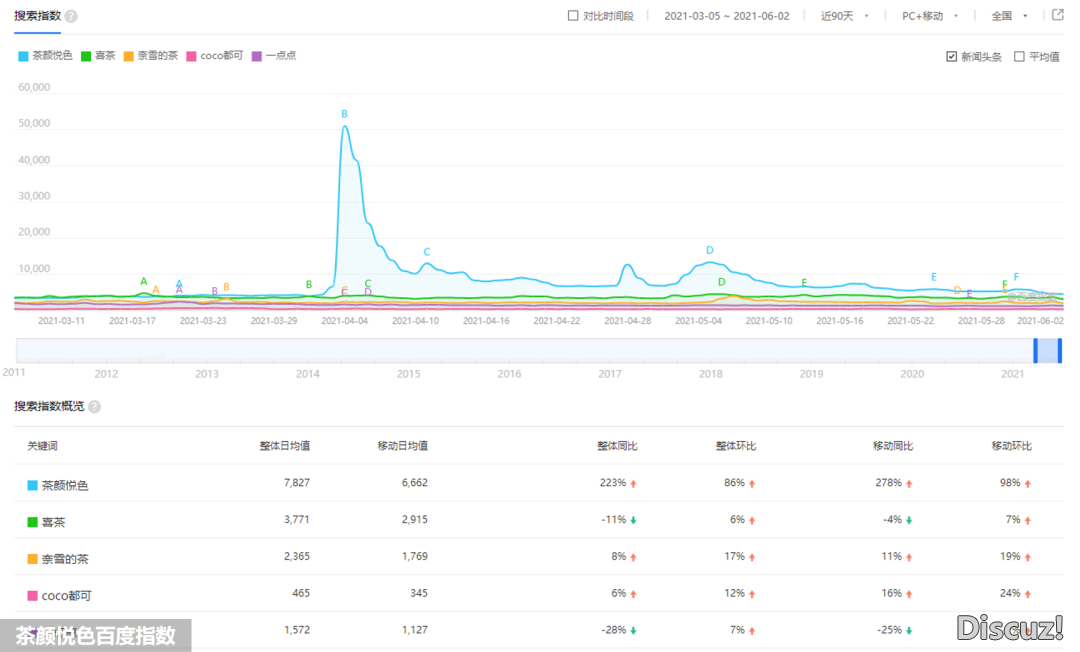This screenshot has height=652, width=1080.
Task: Toggle the 喜茶 series in the legend
Action: click(98, 56)
